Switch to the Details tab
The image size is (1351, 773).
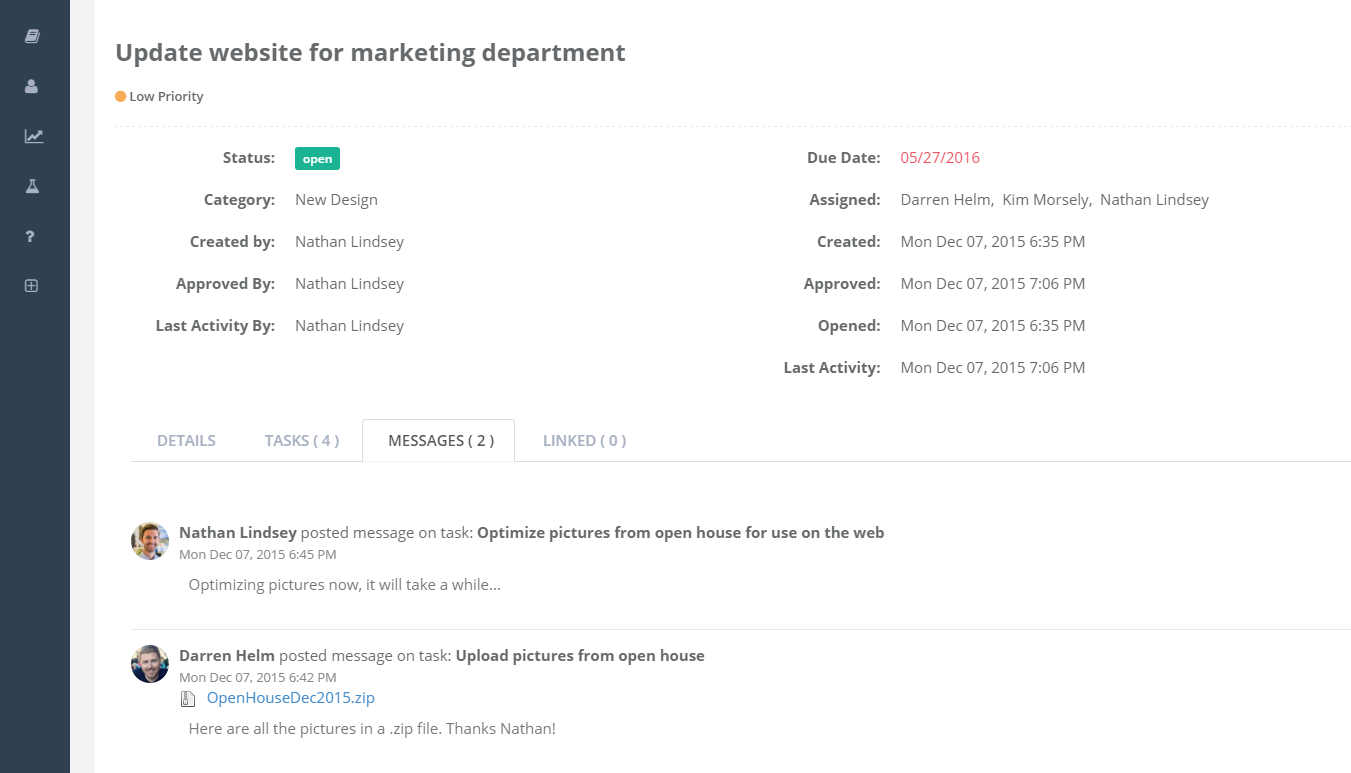coord(186,440)
